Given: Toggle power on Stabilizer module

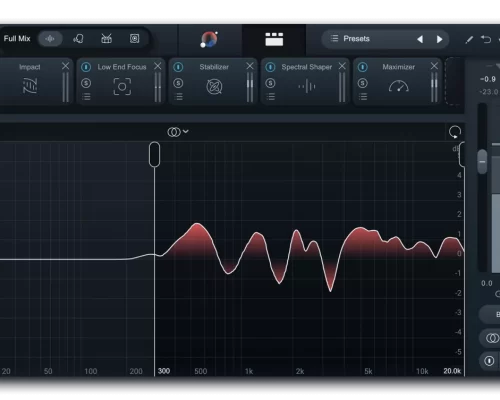Looking at the screenshot, I should [x=178, y=67].
